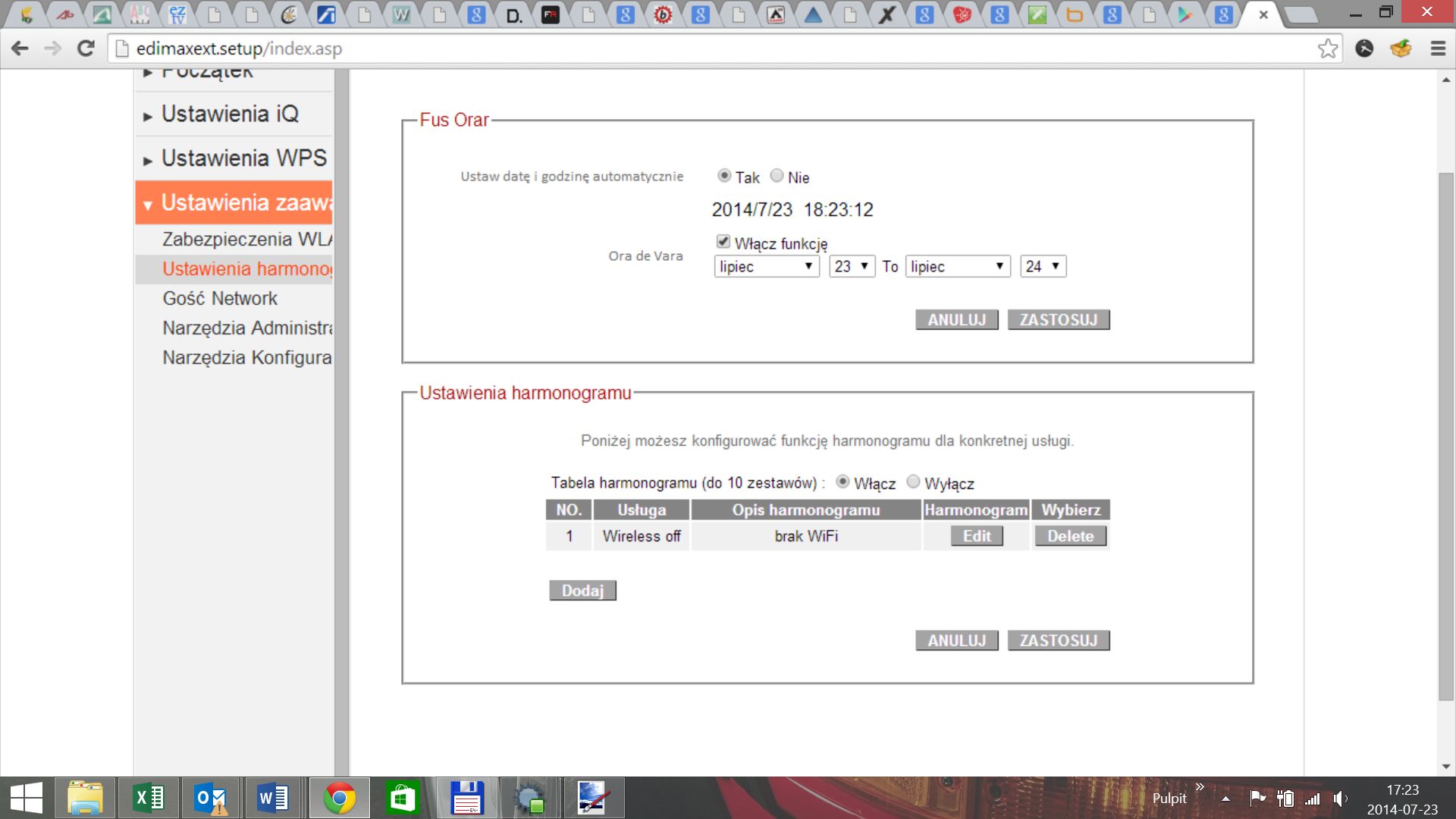The width and height of the screenshot is (1456, 819).
Task: Click Edit for Wireless off schedule
Action: coord(977,536)
